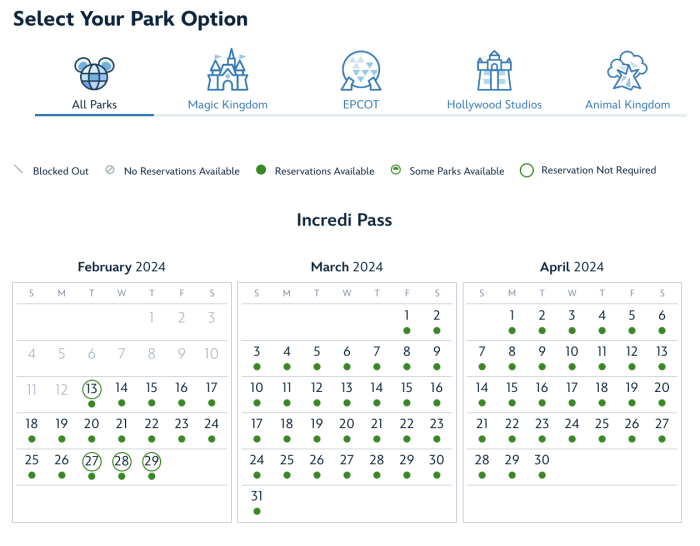Click the No Reservations Available legend icon
Image resolution: width=700 pixels, height=546 pixels.
tap(110, 171)
